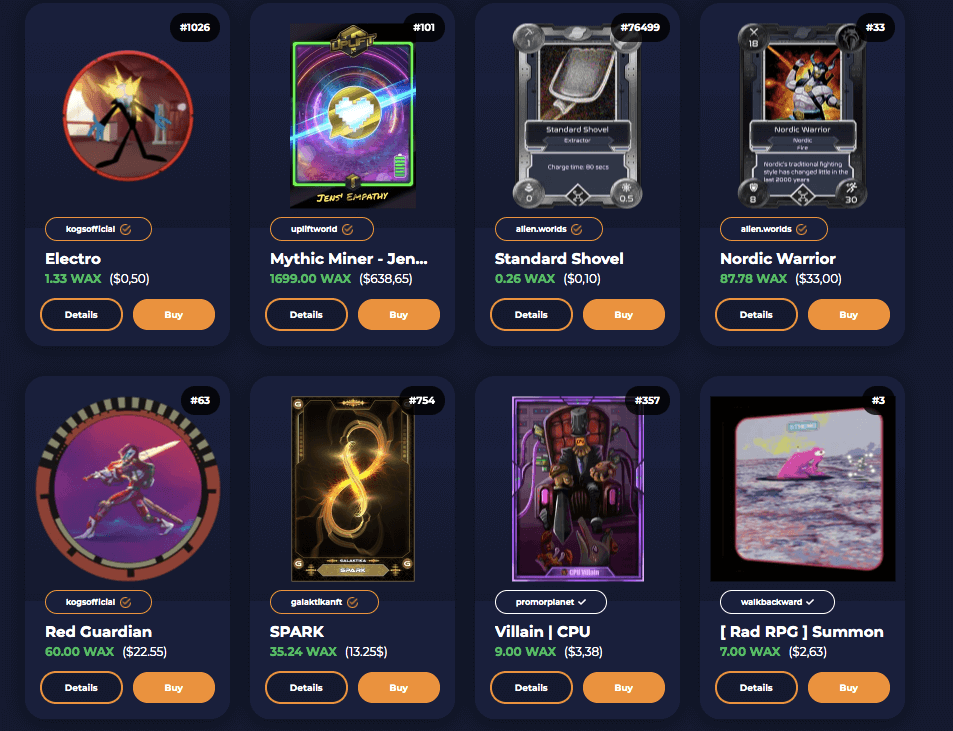View Details of Red Guardian
Viewport: 953px width, 731px height.
coord(81,688)
